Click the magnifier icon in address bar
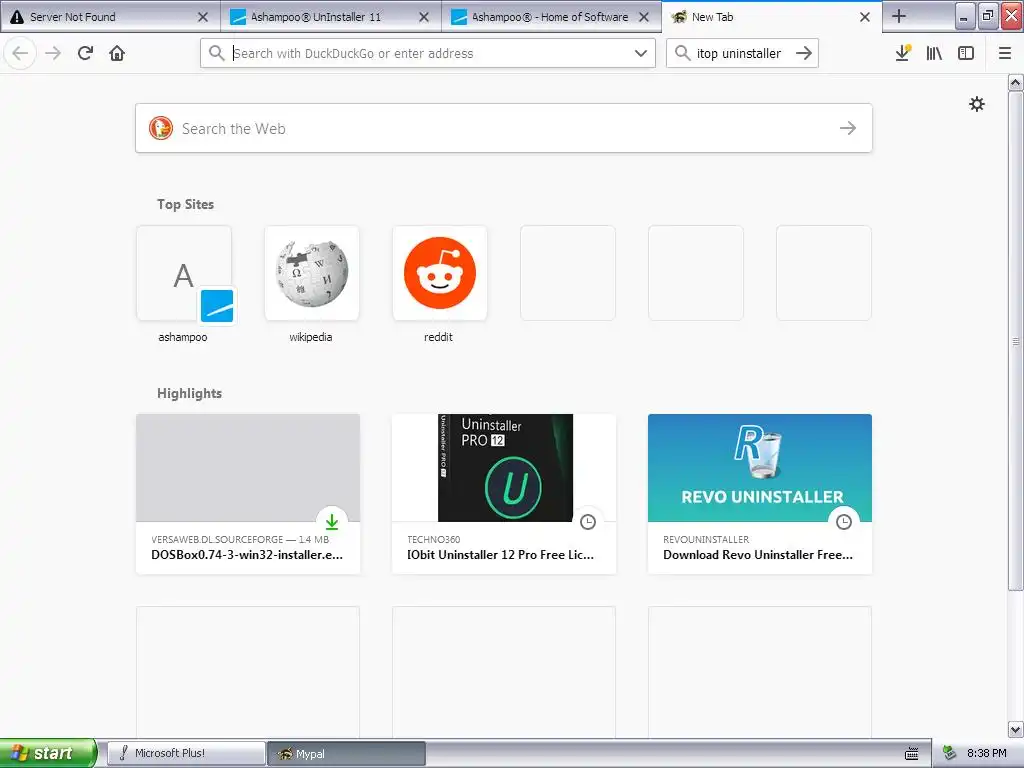Image resolution: width=1024 pixels, height=768 pixels. click(217, 53)
